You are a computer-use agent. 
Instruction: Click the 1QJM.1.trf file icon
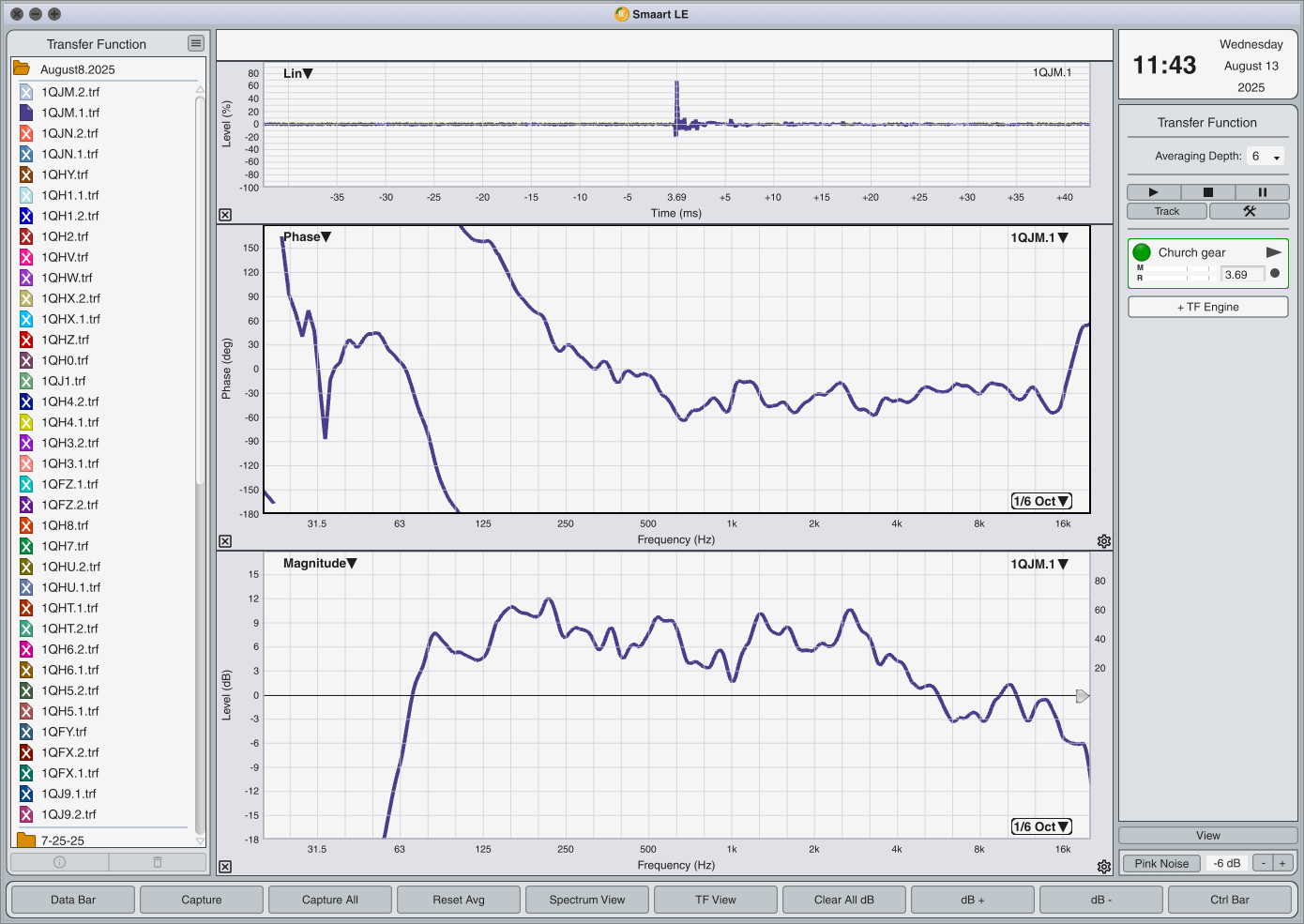pyautogui.click(x=26, y=113)
